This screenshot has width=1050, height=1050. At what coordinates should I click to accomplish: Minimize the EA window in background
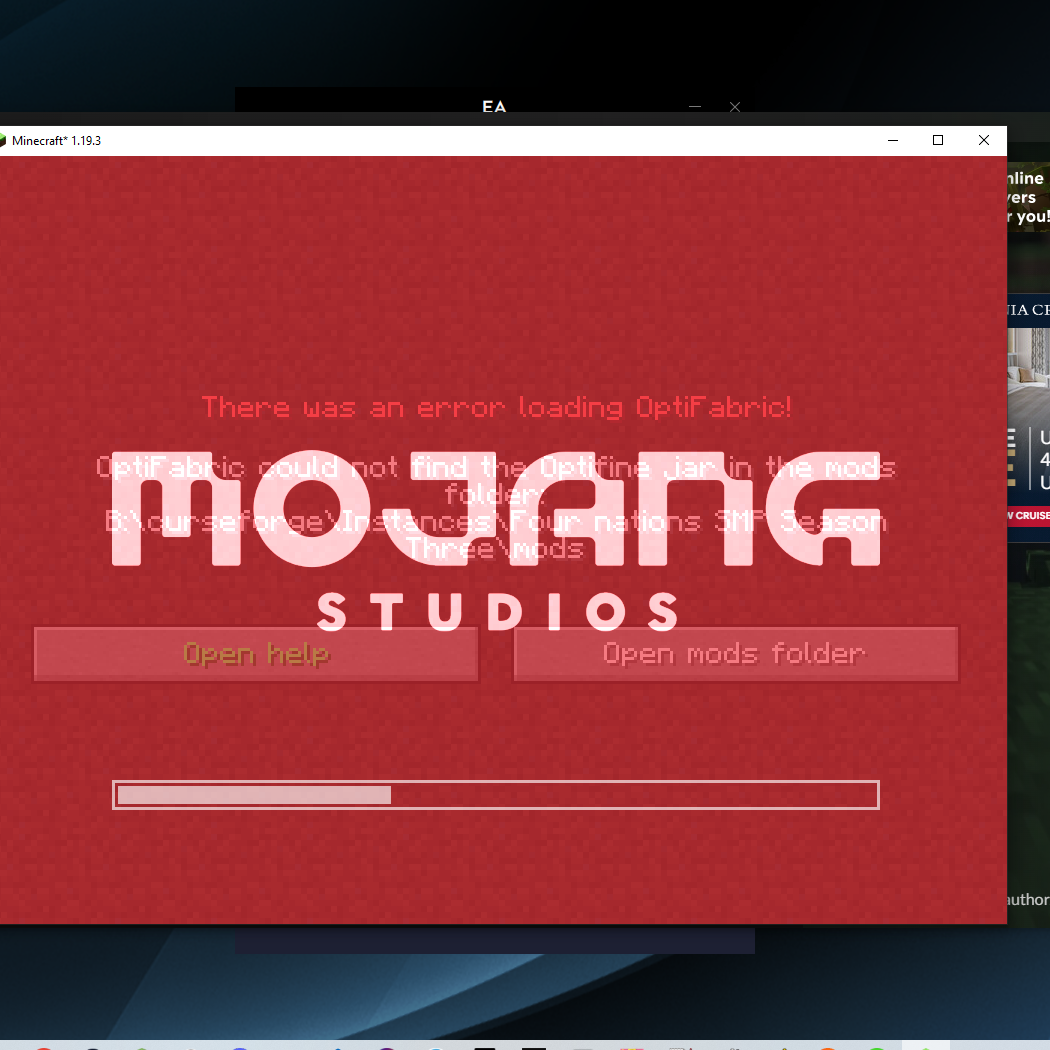pos(695,106)
